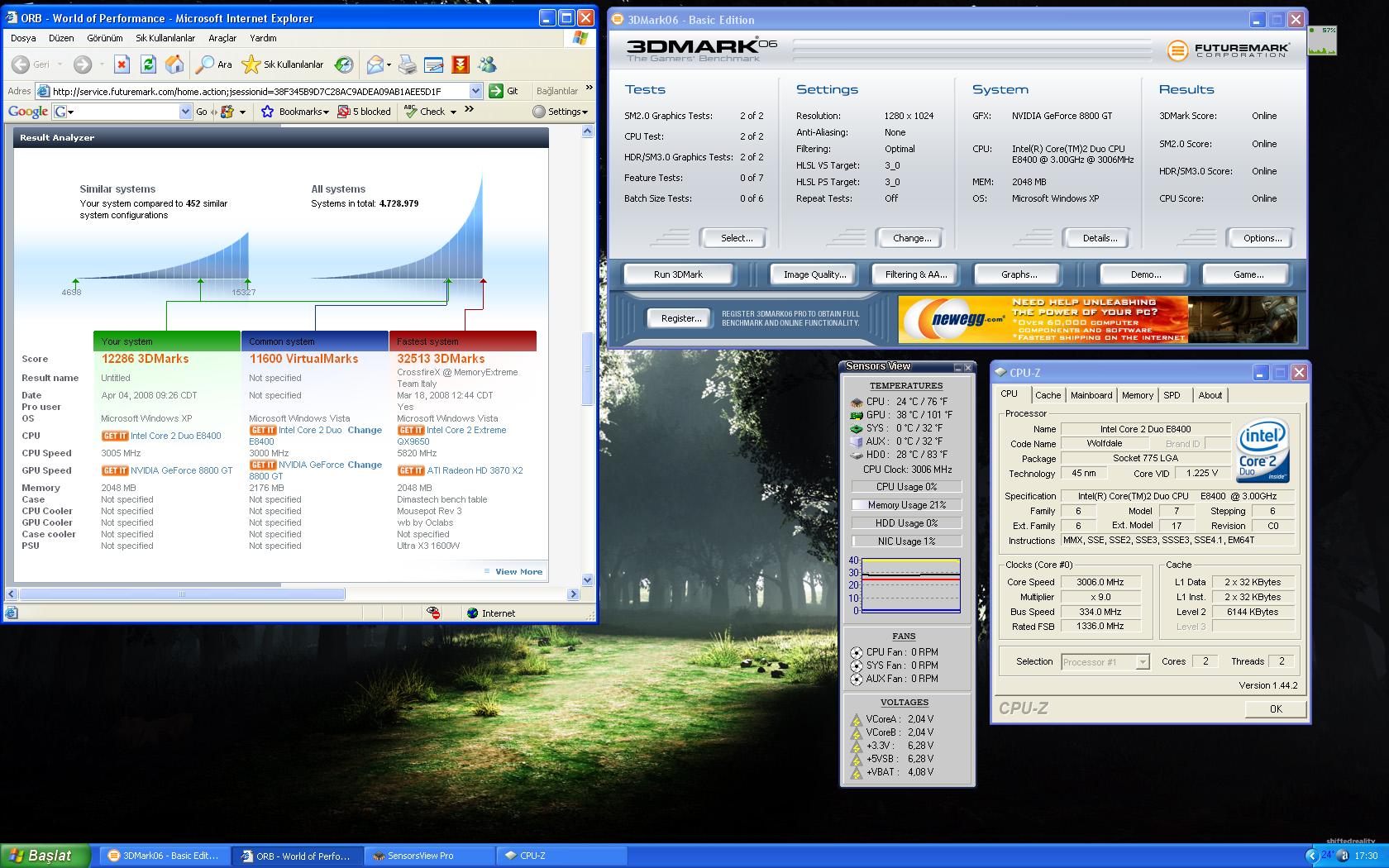1389x868 pixels.
Task: Click Run 3DMark button
Action: click(678, 274)
